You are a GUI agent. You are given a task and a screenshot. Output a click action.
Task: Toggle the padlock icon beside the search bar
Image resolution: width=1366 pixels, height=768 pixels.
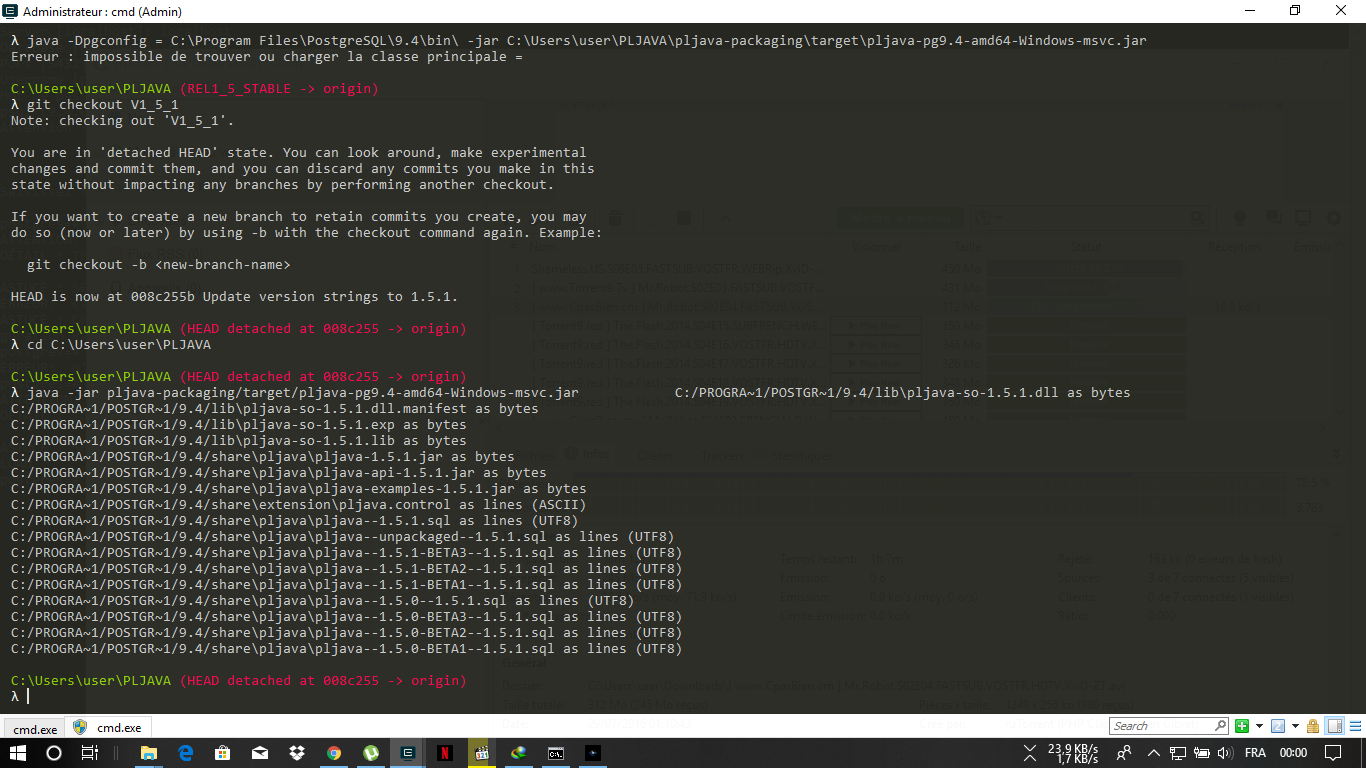point(1313,726)
